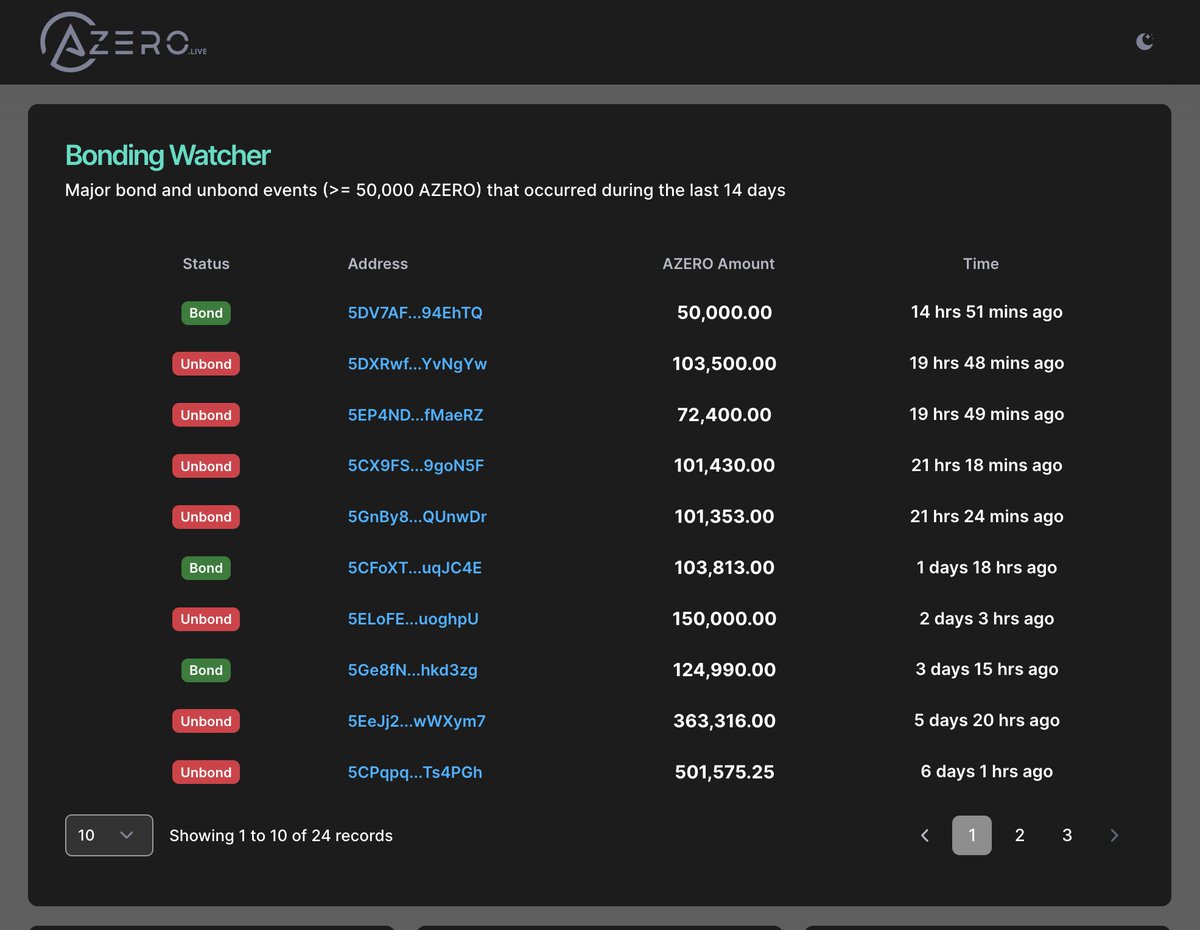Open address 5ELoFE...uoghpU

coord(413,619)
